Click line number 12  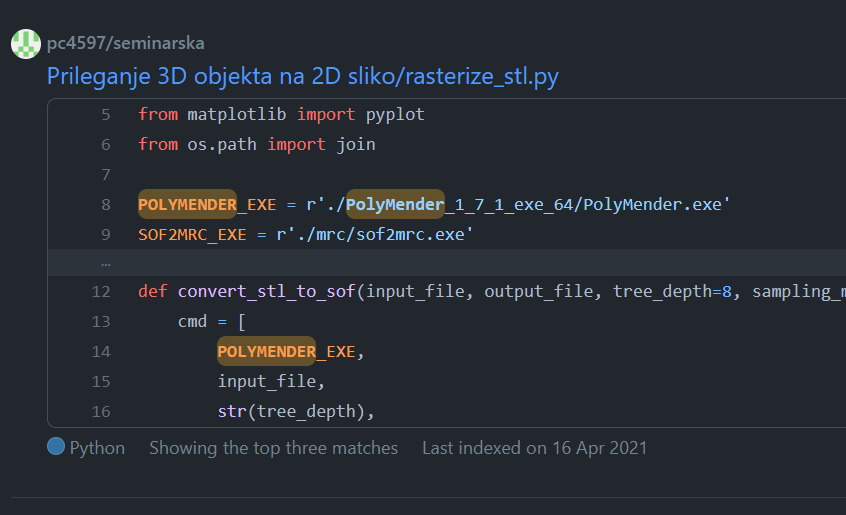pyautogui.click(x=101, y=292)
